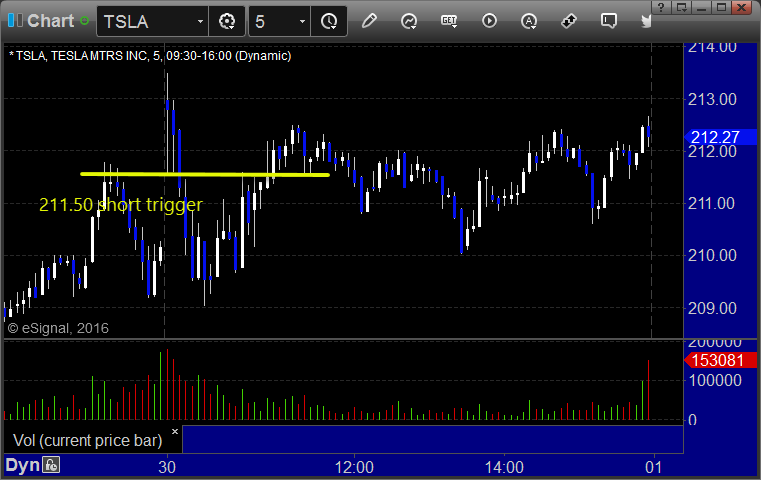Click the GET toolbar button
761x480 pixels.
449,21
